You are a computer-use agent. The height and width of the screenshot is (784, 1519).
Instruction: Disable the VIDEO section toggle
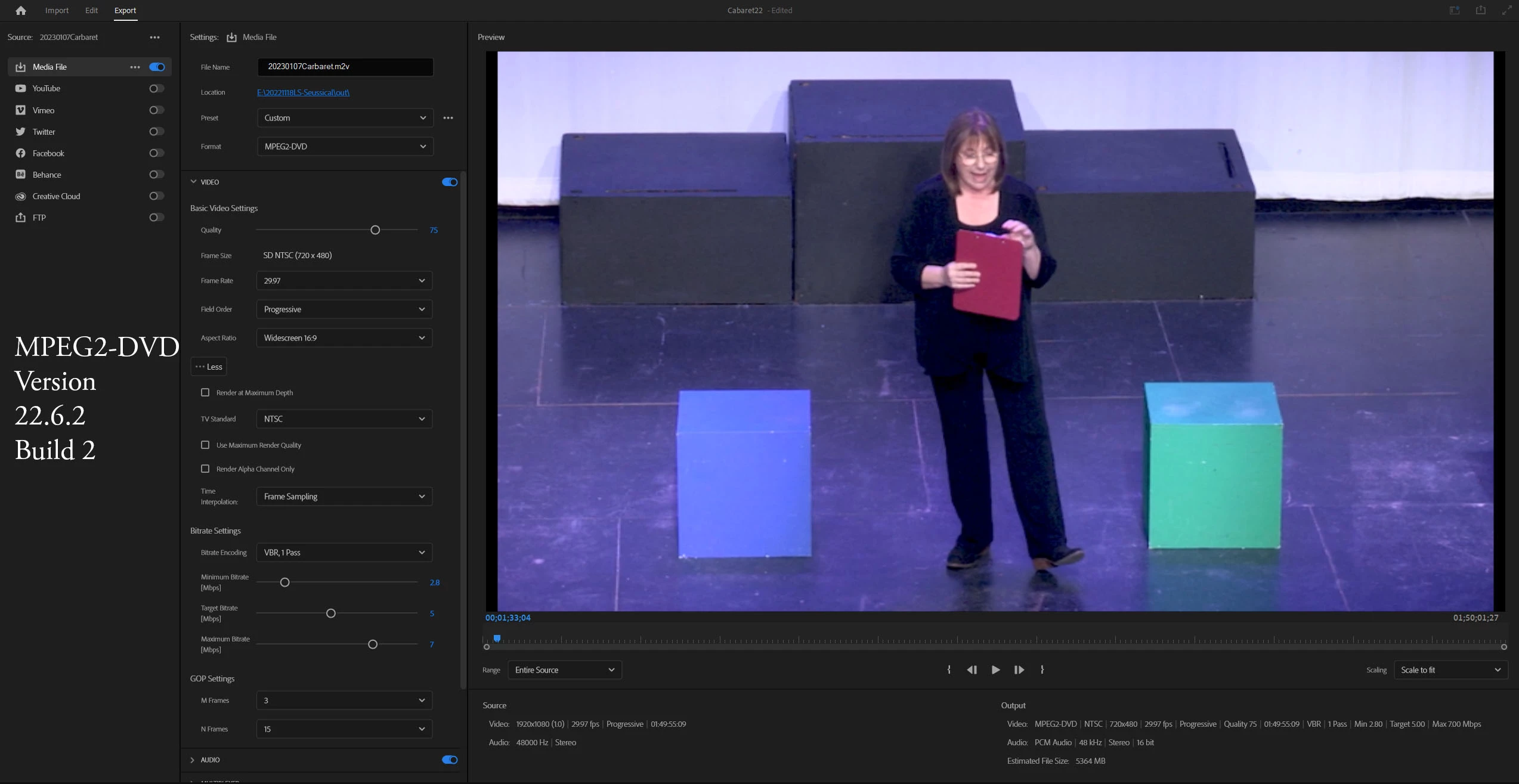[x=449, y=182]
